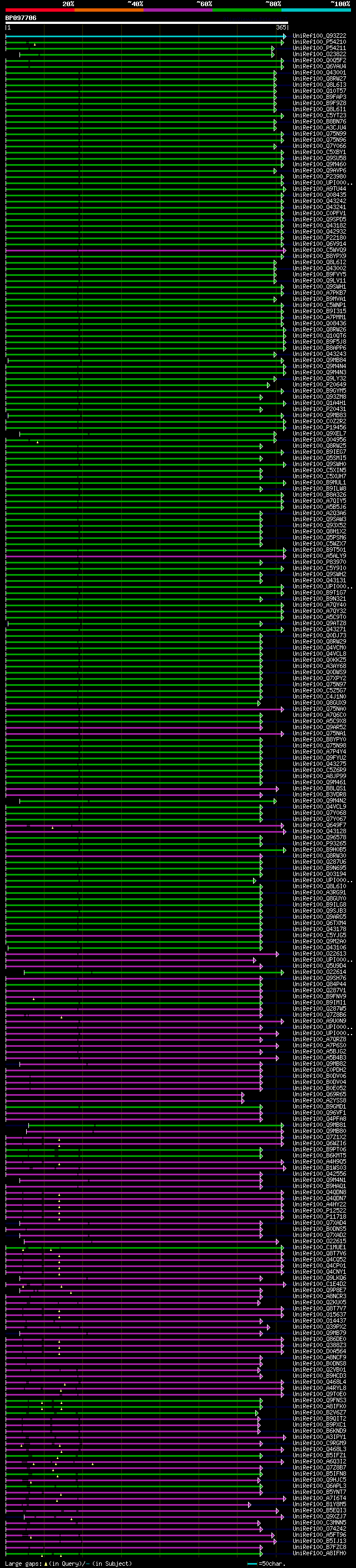Viewport: 356px width, 1568px height.
Task: Select hit label UniRef100_P23980
Action: (x=319, y=176)
